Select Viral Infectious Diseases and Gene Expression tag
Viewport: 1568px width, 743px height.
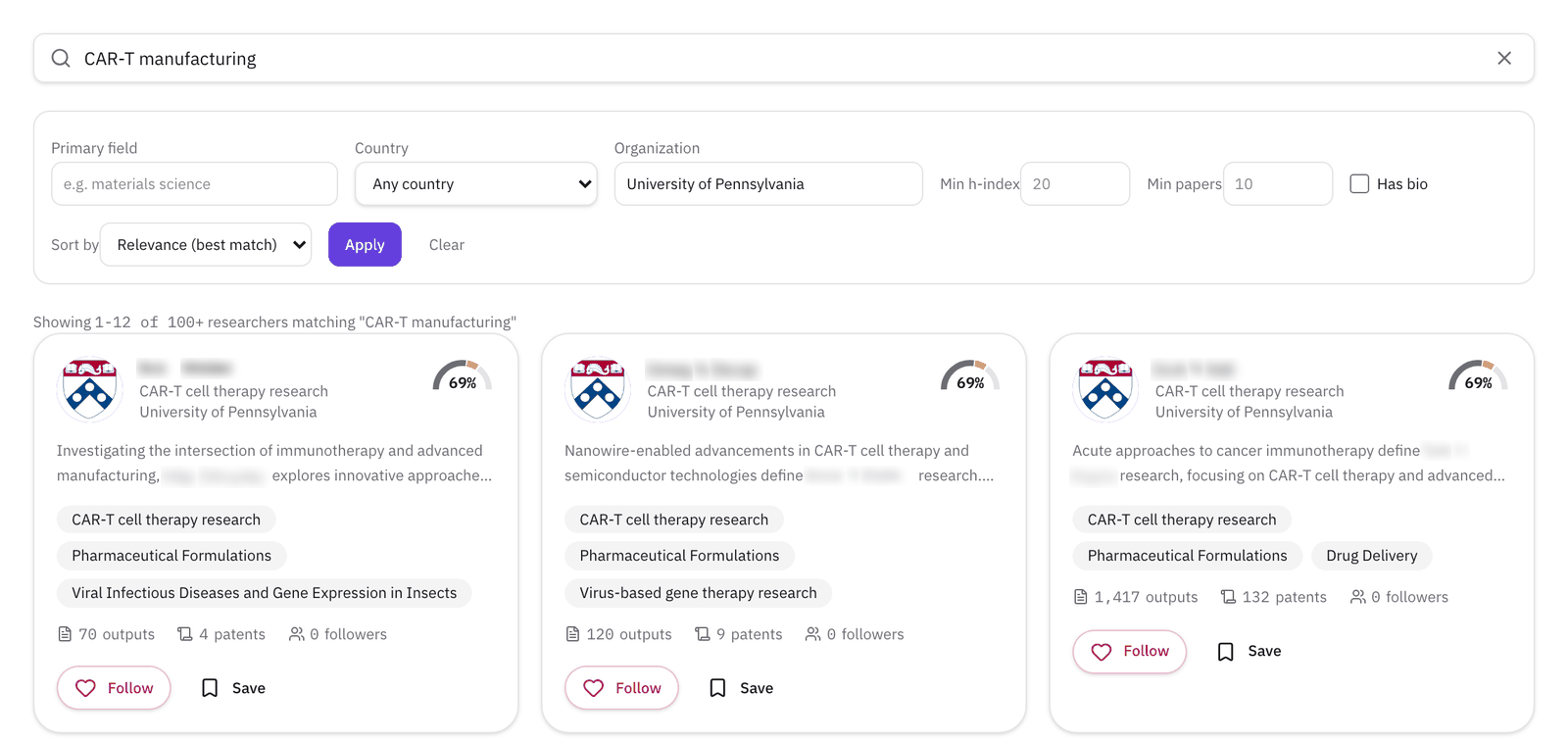[x=265, y=593]
